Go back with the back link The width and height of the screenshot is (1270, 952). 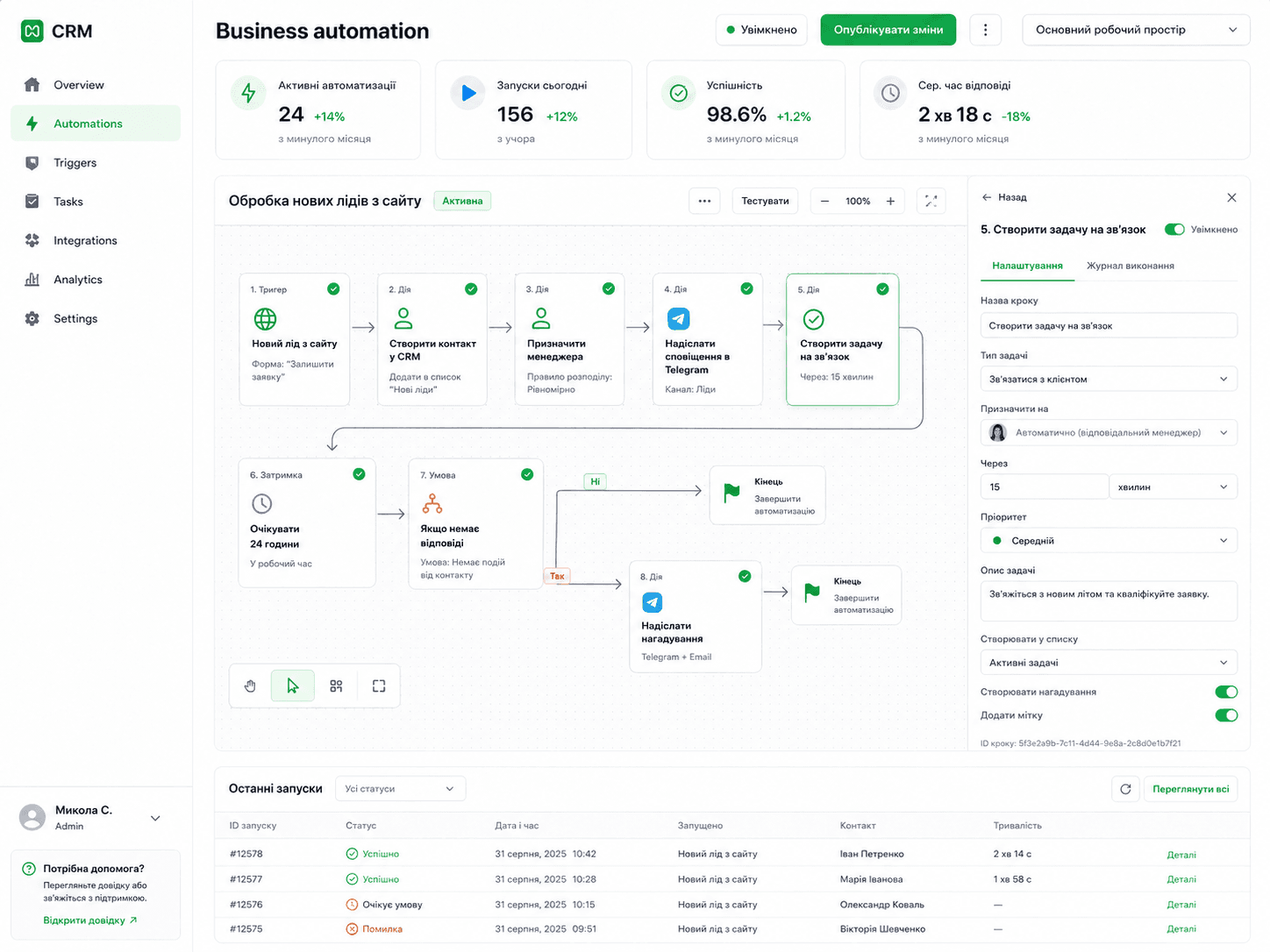(x=1004, y=197)
